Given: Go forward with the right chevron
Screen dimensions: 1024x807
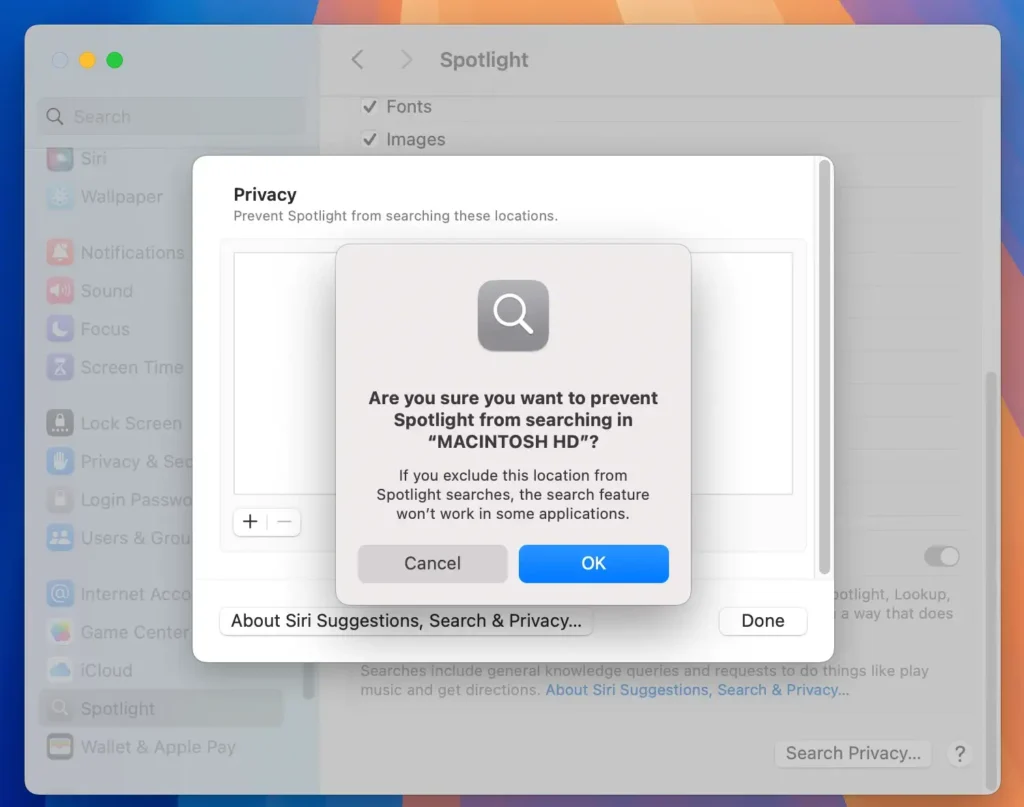Looking at the screenshot, I should point(406,60).
